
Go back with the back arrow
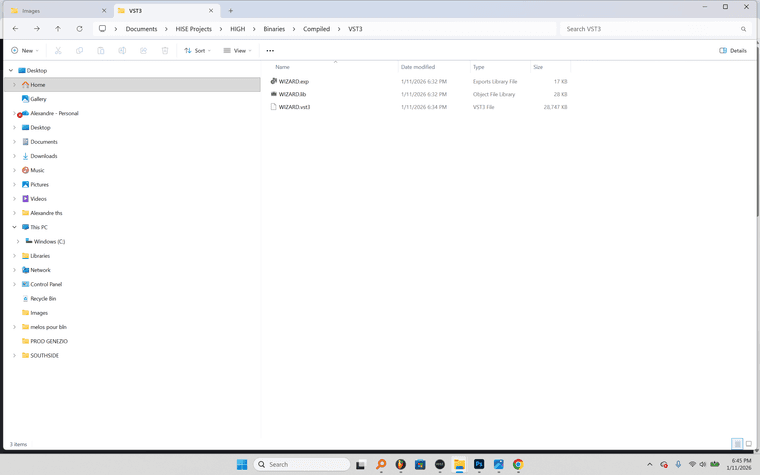click(x=16, y=29)
